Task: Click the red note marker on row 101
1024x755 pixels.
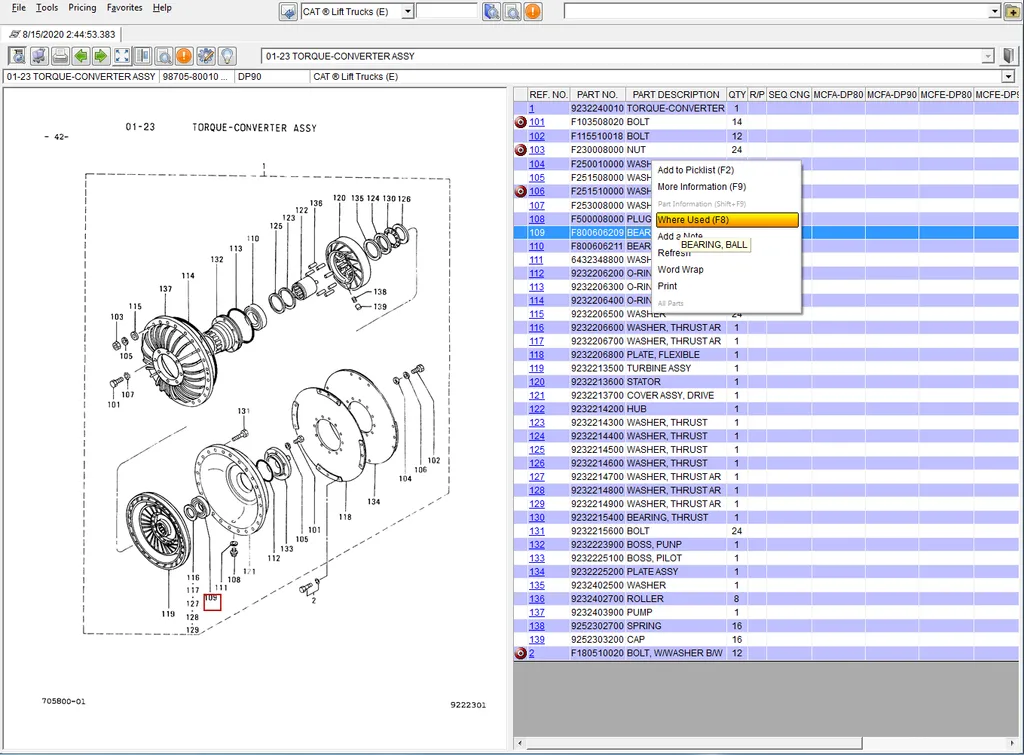Action: coord(520,122)
